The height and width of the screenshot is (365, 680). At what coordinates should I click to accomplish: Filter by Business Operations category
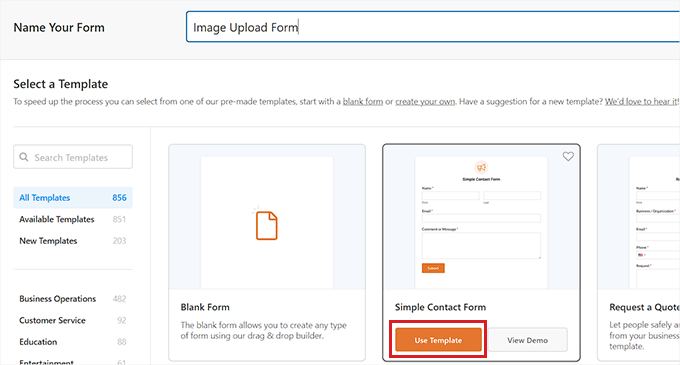(x=73, y=299)
